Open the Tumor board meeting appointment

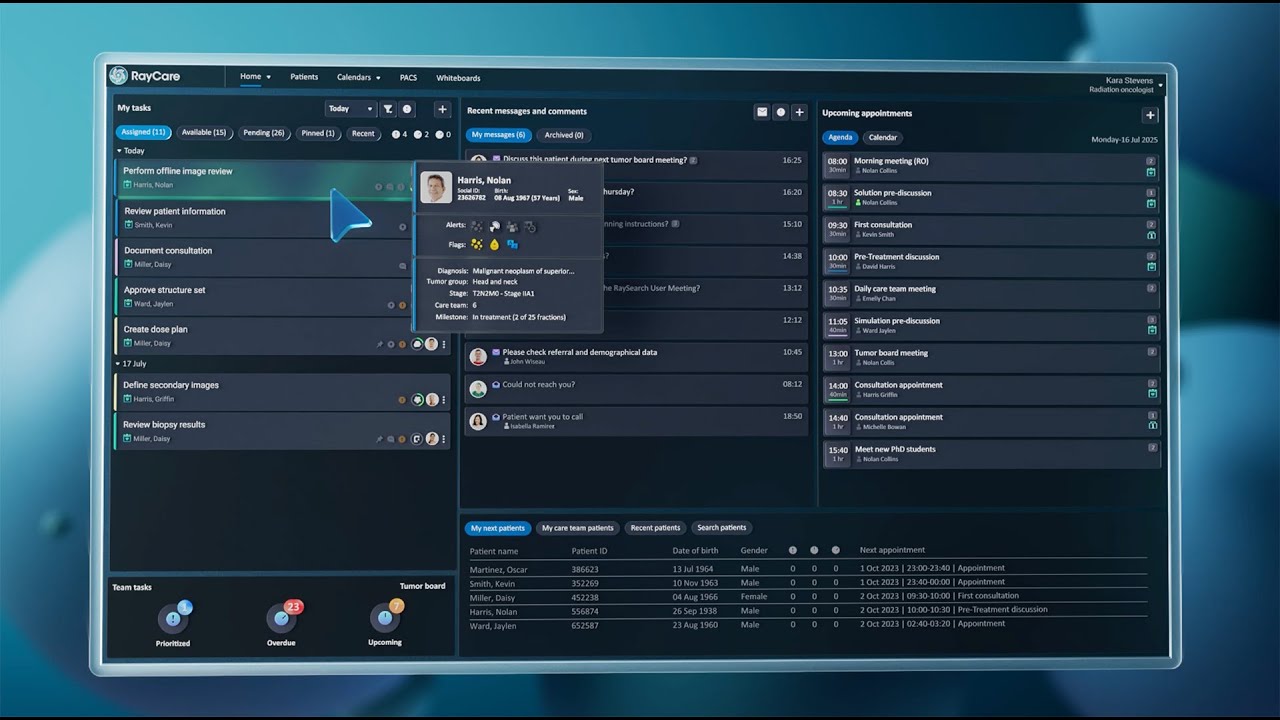992,357
